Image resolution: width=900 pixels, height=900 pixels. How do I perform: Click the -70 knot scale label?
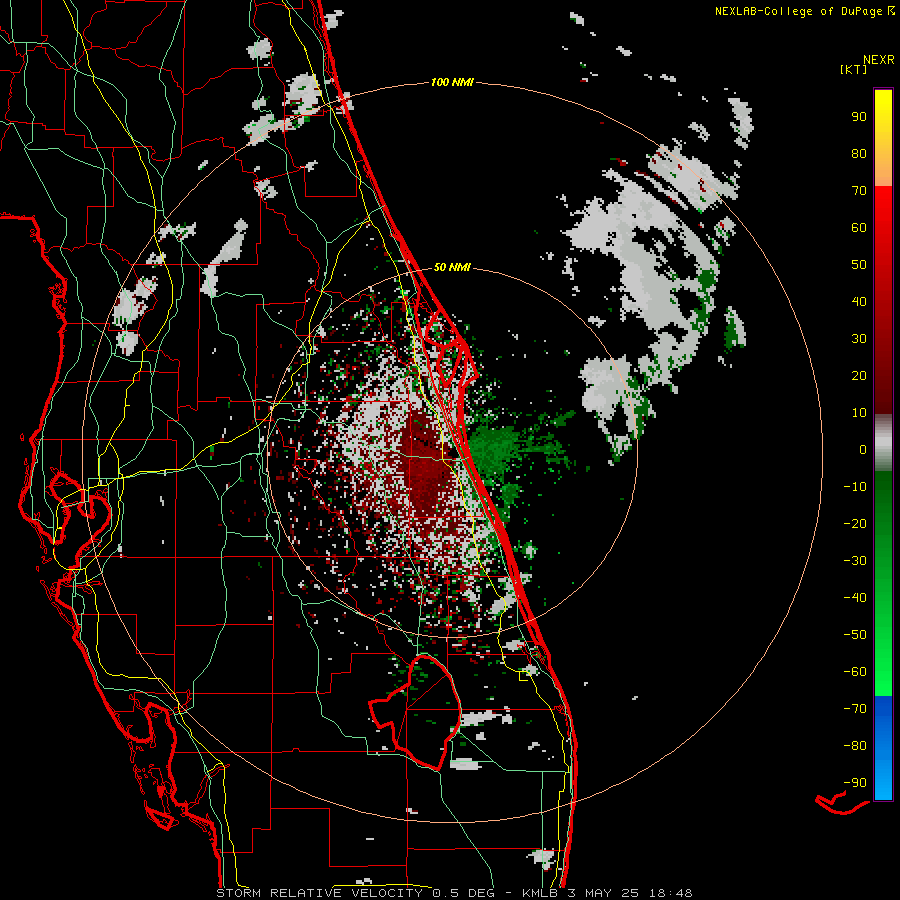pos(855,708)
